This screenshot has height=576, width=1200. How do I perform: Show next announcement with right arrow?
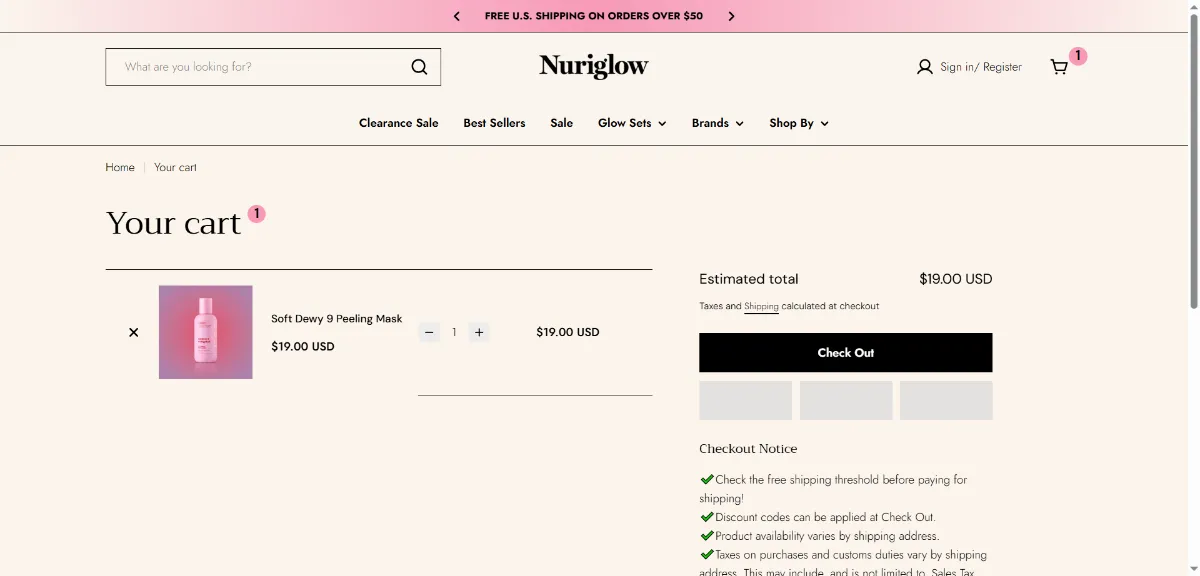tap(731, 16)
